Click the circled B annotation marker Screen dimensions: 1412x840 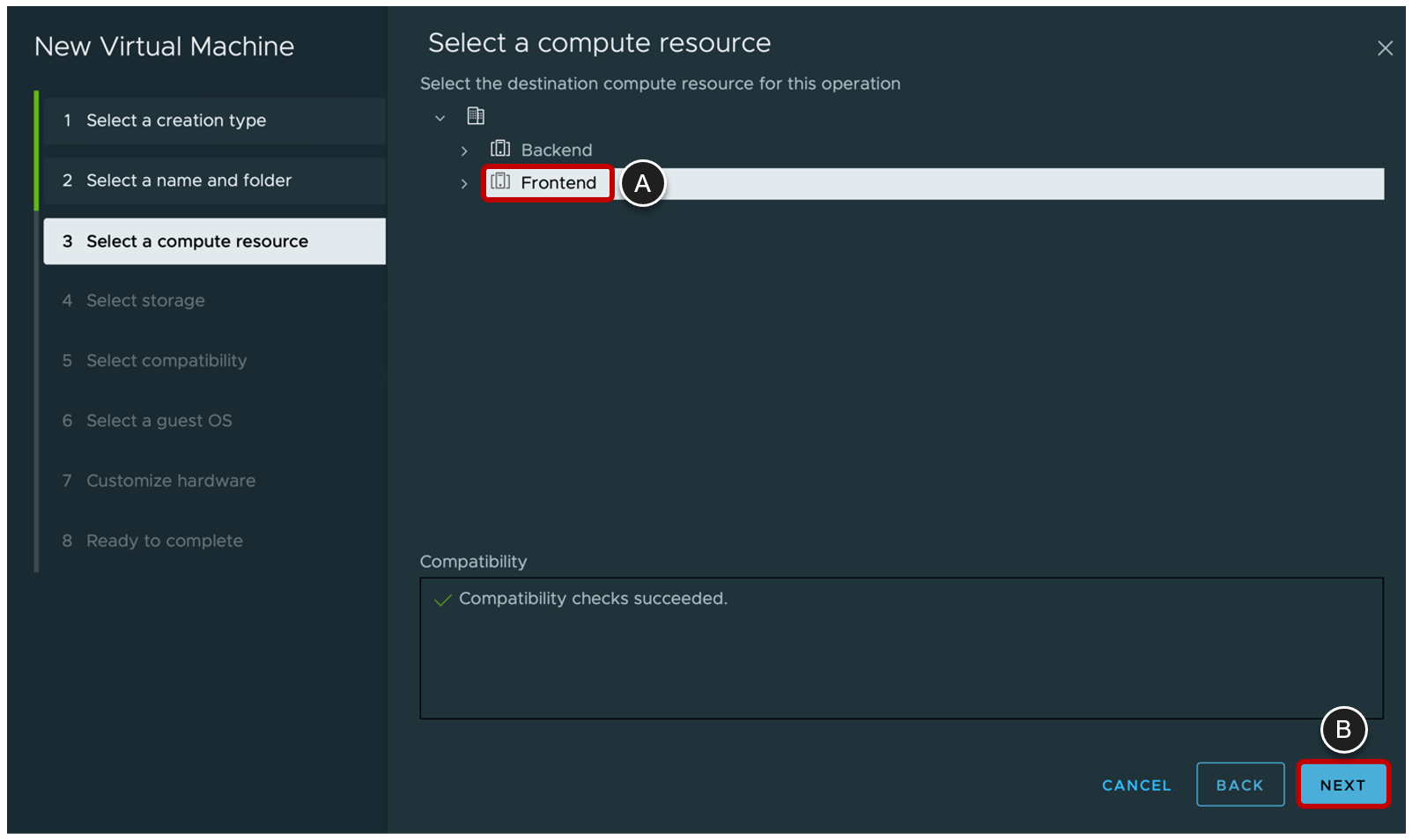(x=1345, y=730)
